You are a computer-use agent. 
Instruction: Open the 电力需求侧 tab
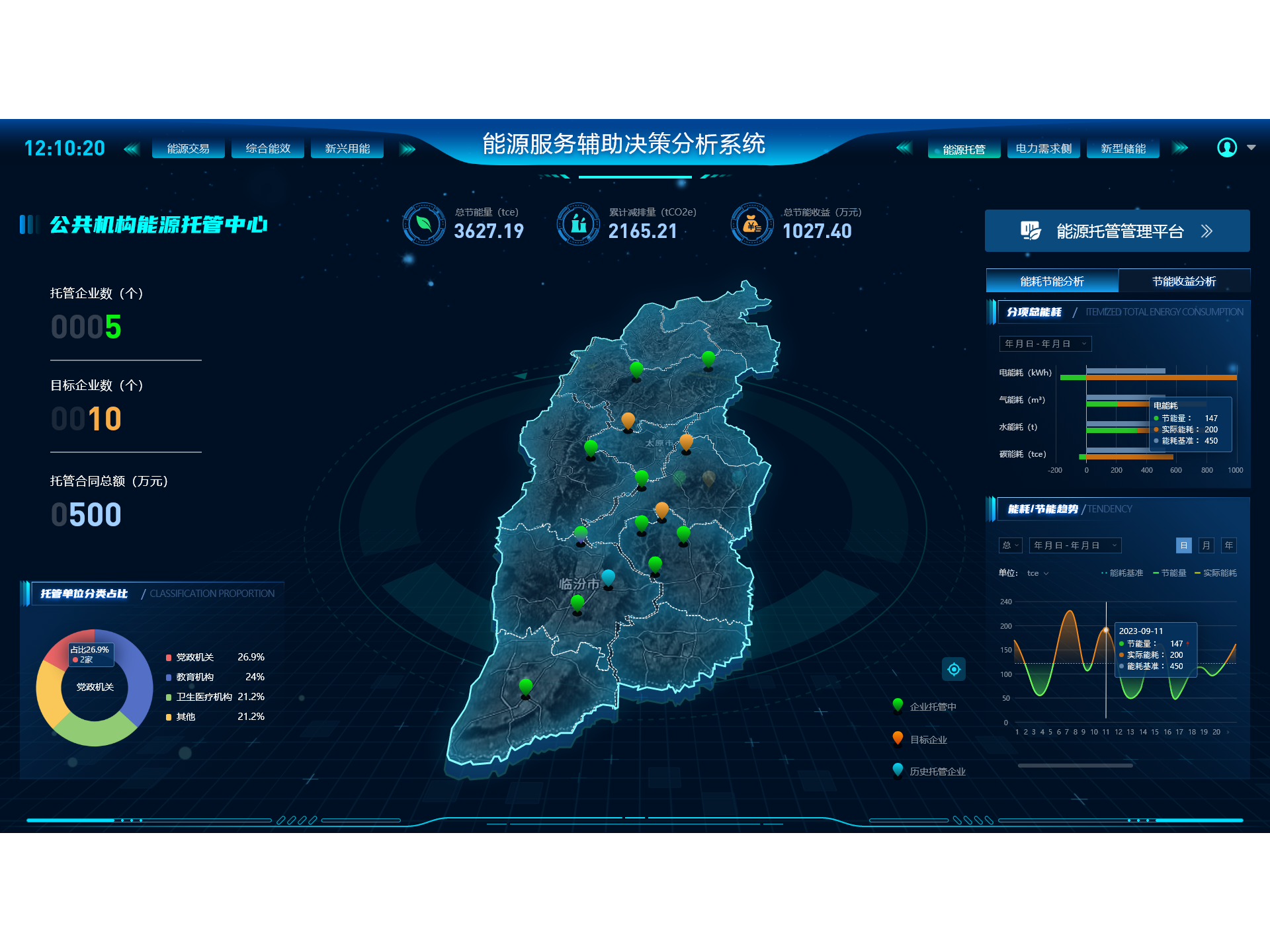(x=1043, y=149)
